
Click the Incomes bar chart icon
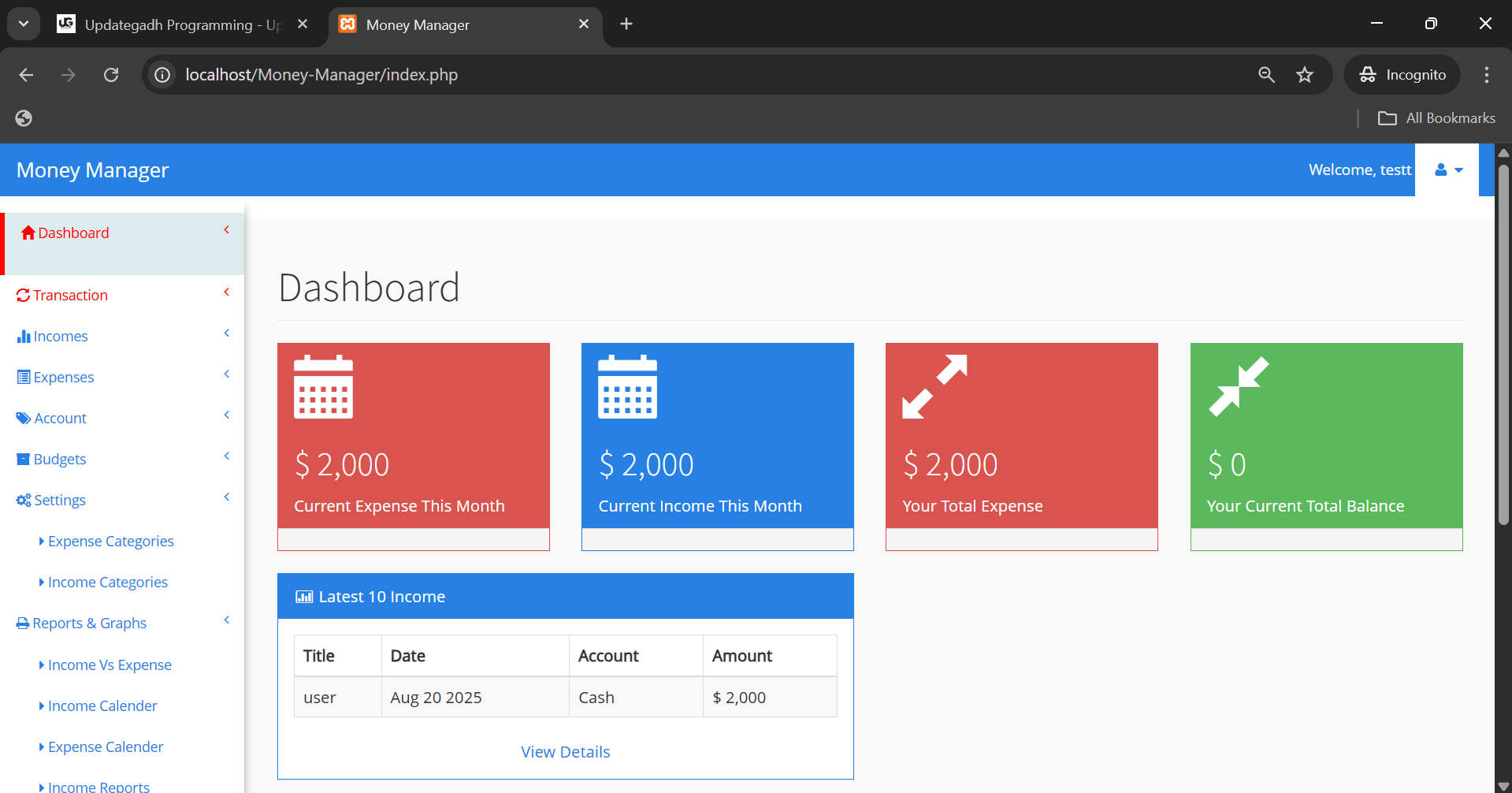24,335
